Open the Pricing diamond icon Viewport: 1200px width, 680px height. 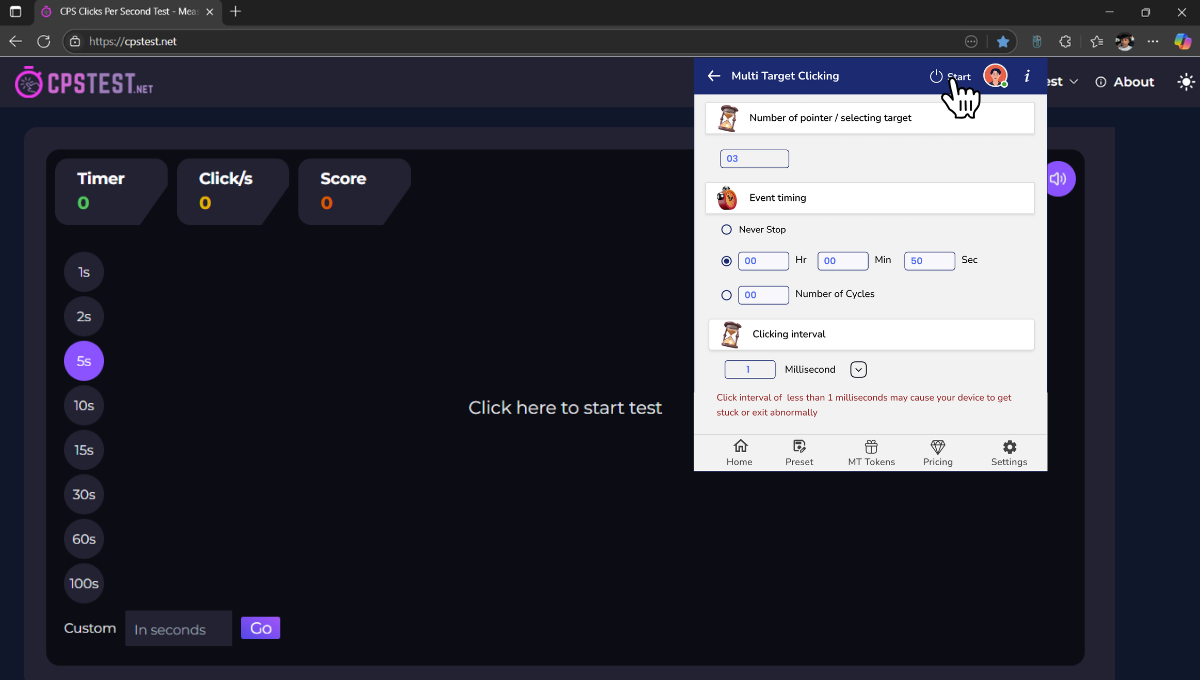[937, 452]
